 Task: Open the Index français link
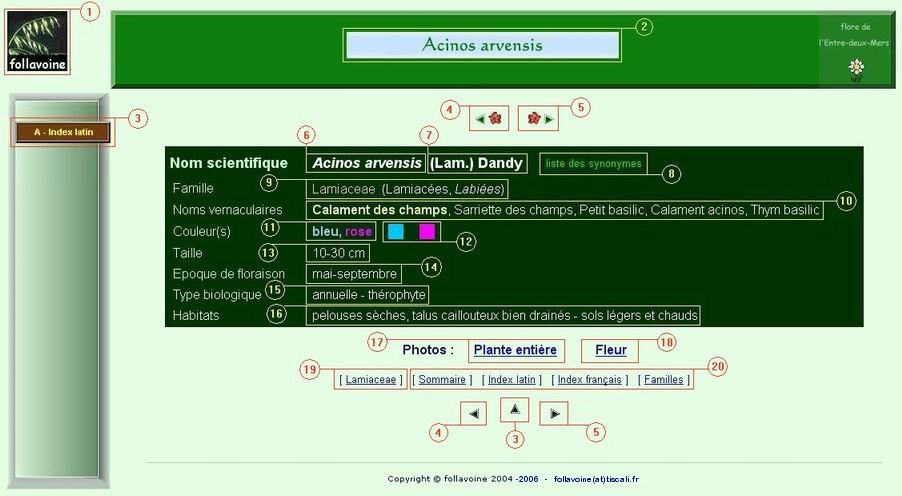(x=590, y=380)
